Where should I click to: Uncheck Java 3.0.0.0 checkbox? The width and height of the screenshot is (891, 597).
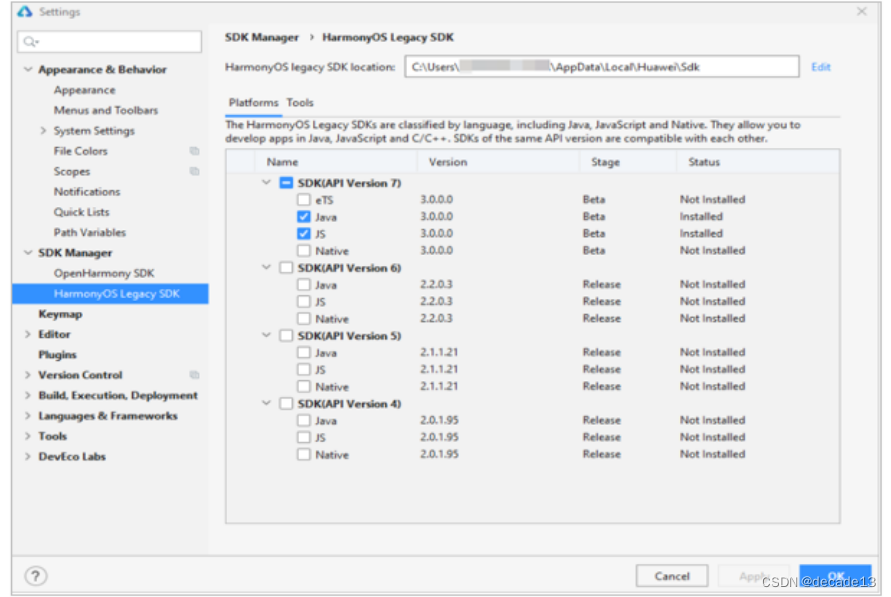click(x=304, y=217)
